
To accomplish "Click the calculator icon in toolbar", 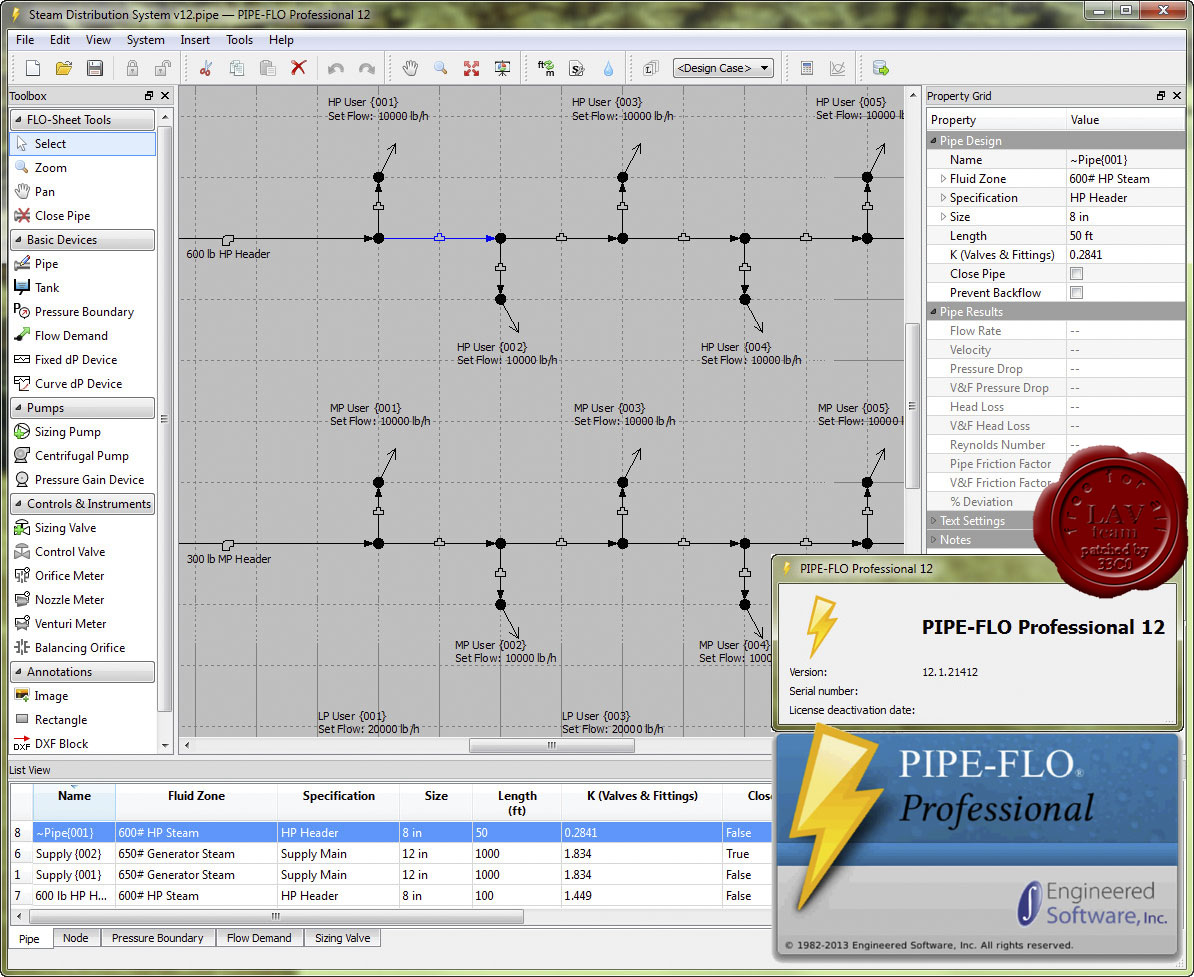I will (806, 69).
